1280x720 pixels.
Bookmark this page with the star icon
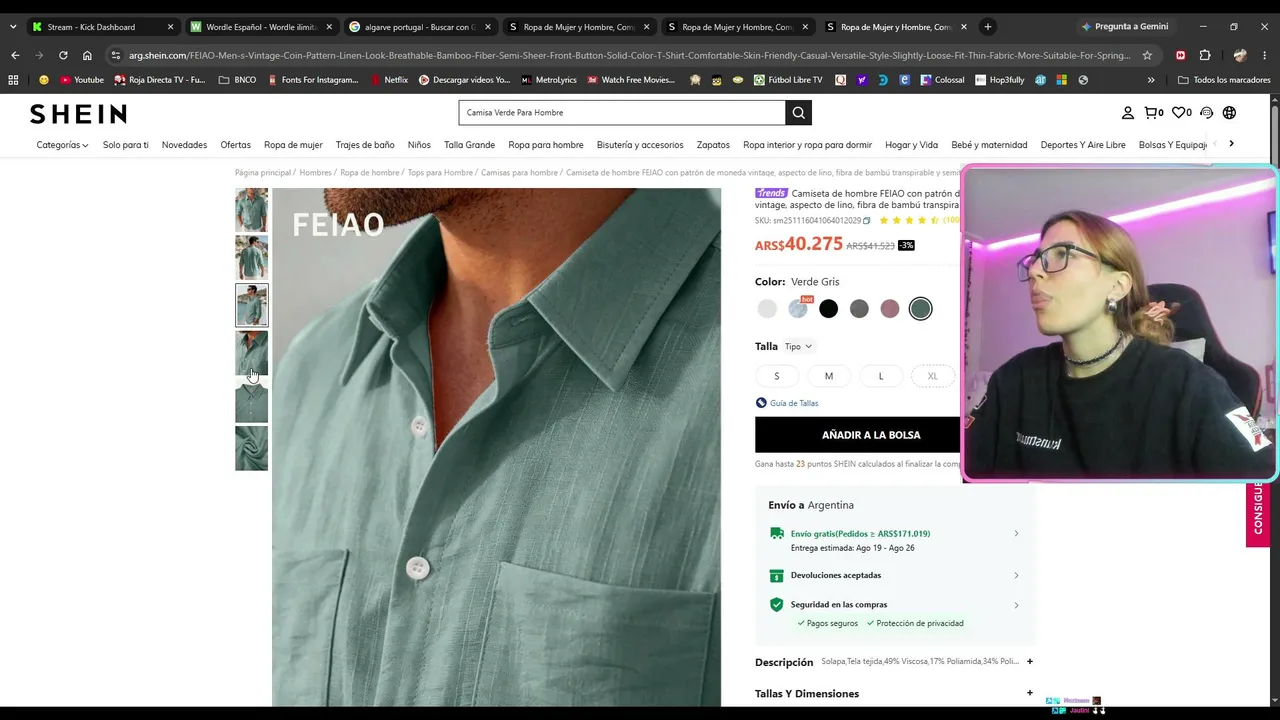(x=1147, y=55)
